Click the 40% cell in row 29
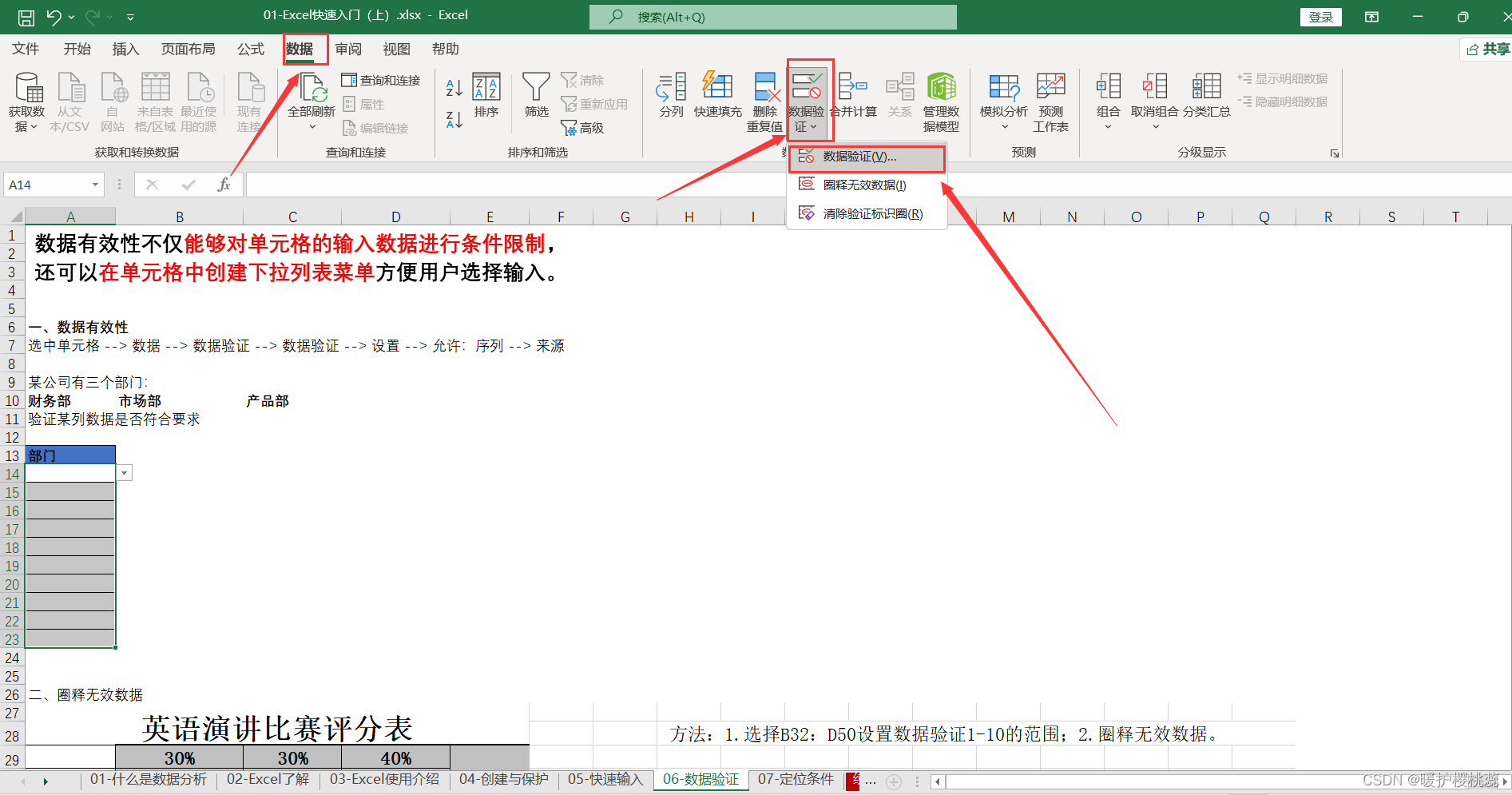This screenshot has height=795, width=1512. (395, 758)
